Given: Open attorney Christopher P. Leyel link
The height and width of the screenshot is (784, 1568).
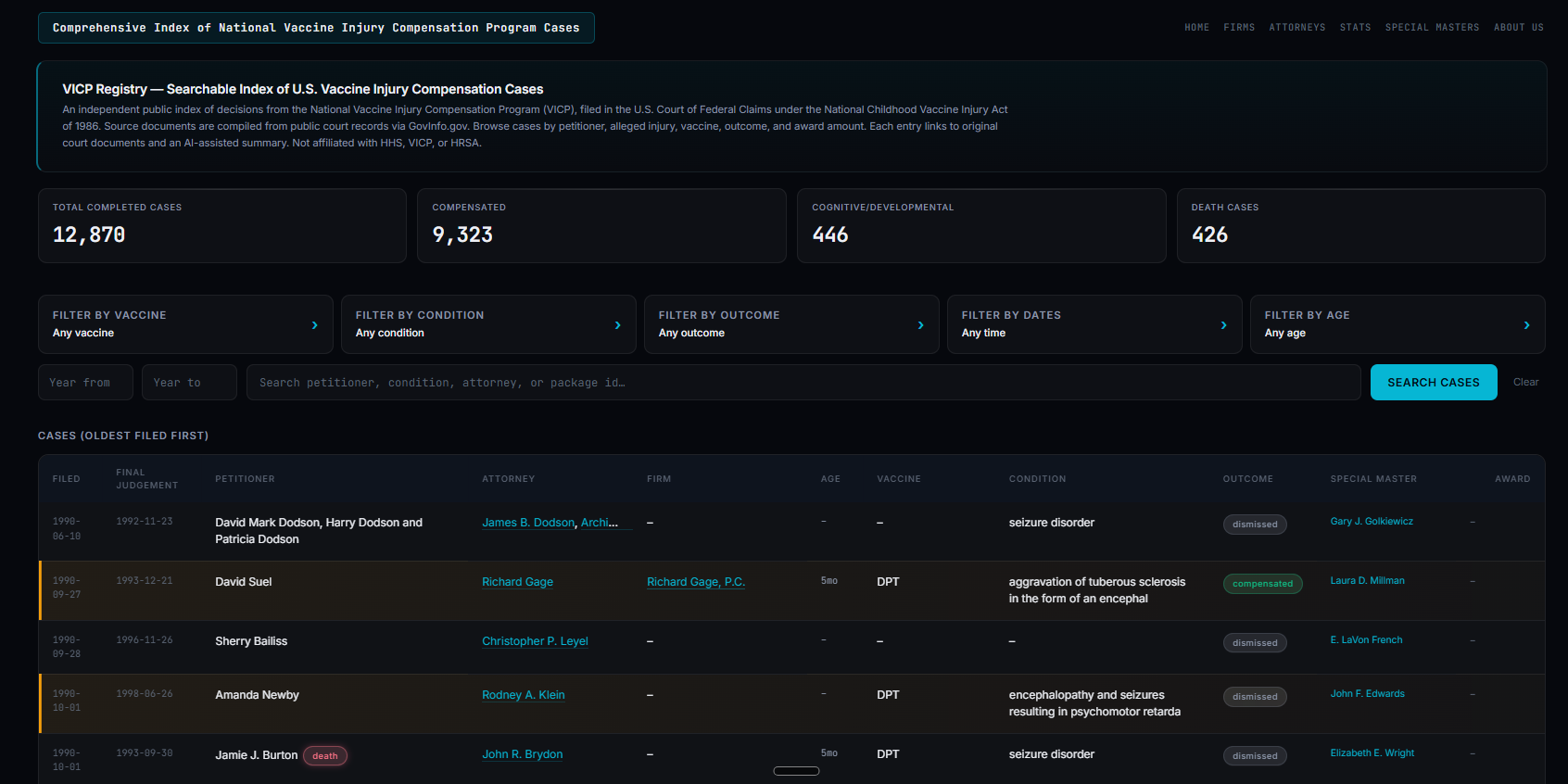Looking at the screenshot, I should coord(535,641).
